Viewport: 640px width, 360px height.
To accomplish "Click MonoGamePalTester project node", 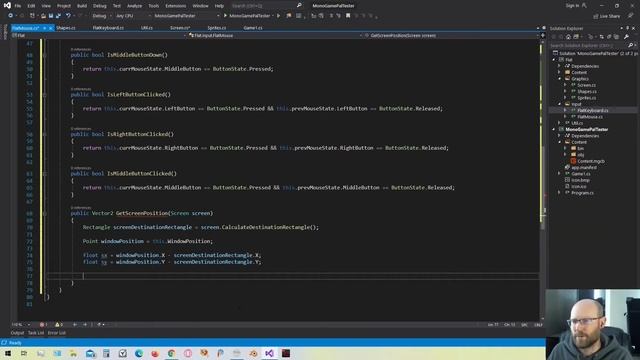I will click(x=587, y=129).
